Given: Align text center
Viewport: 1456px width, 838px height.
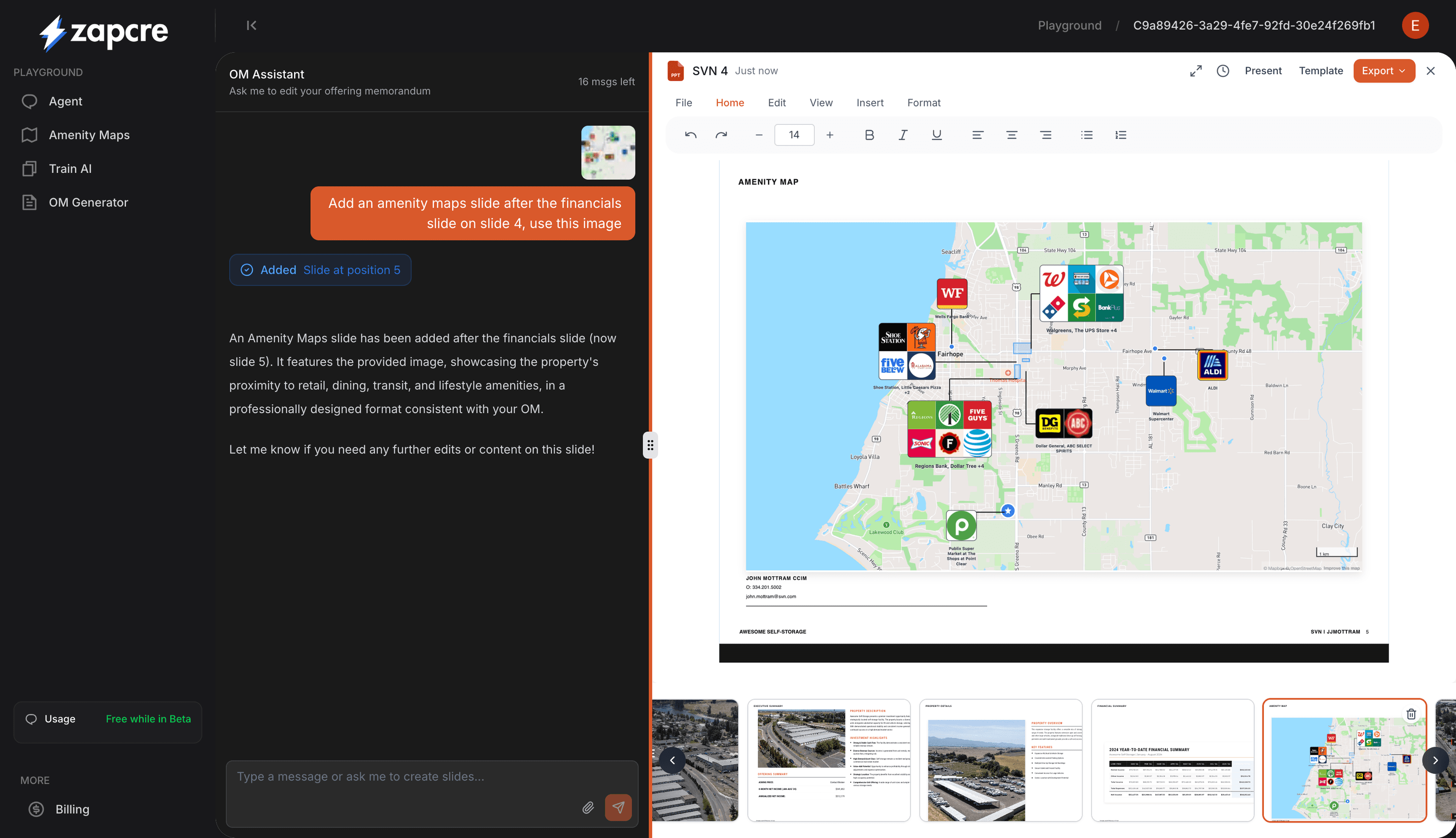Looking at the screenshot, I should pos(1011,134).
